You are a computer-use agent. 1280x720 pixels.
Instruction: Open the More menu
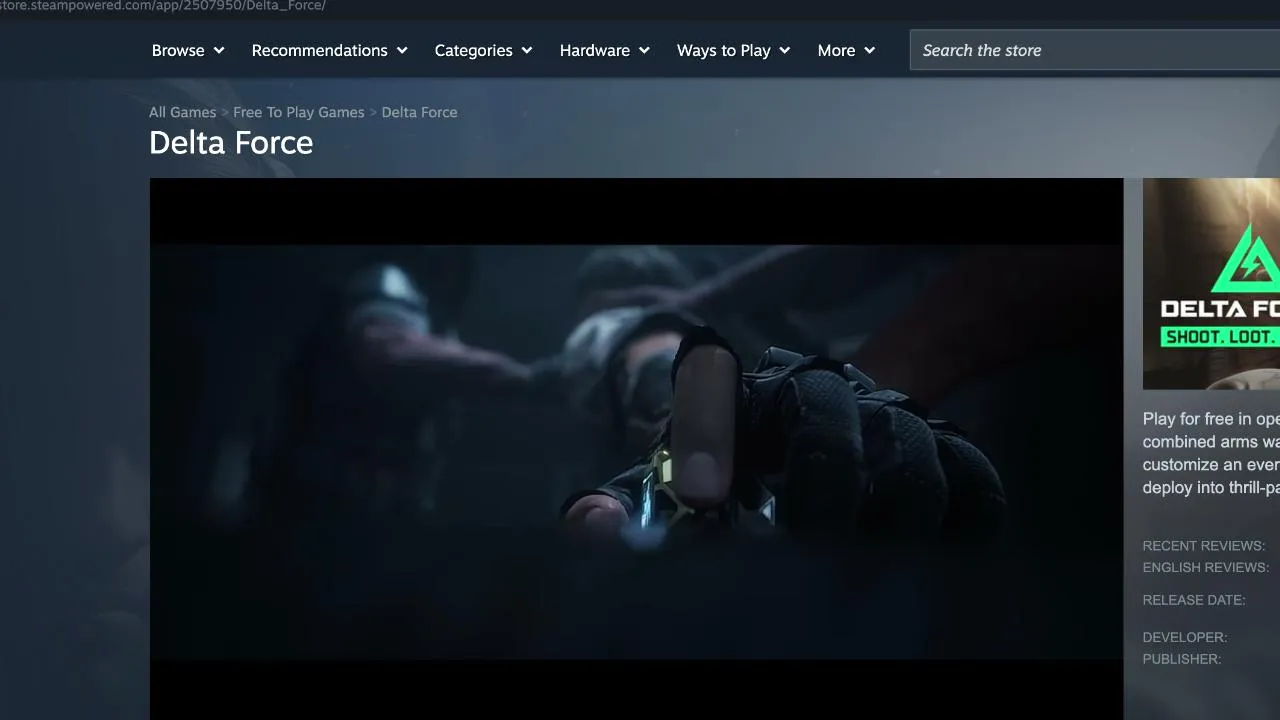[846, 50]
